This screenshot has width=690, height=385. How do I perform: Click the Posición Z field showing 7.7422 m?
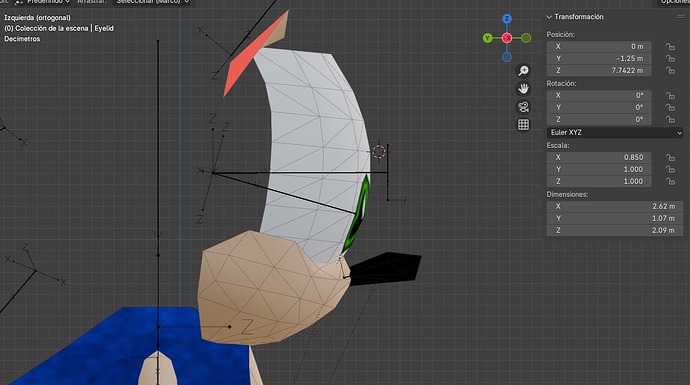pos(599,70)
